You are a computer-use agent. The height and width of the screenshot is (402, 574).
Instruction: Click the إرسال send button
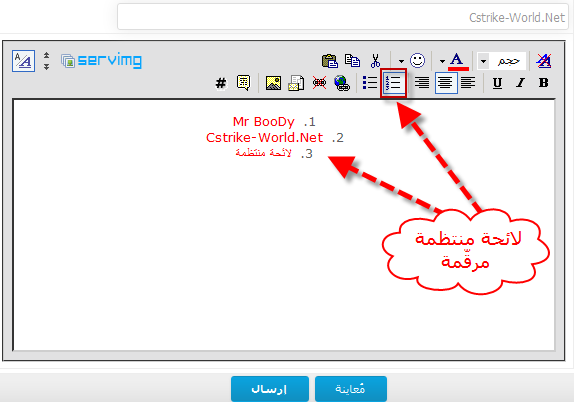(x=270, y=389)
